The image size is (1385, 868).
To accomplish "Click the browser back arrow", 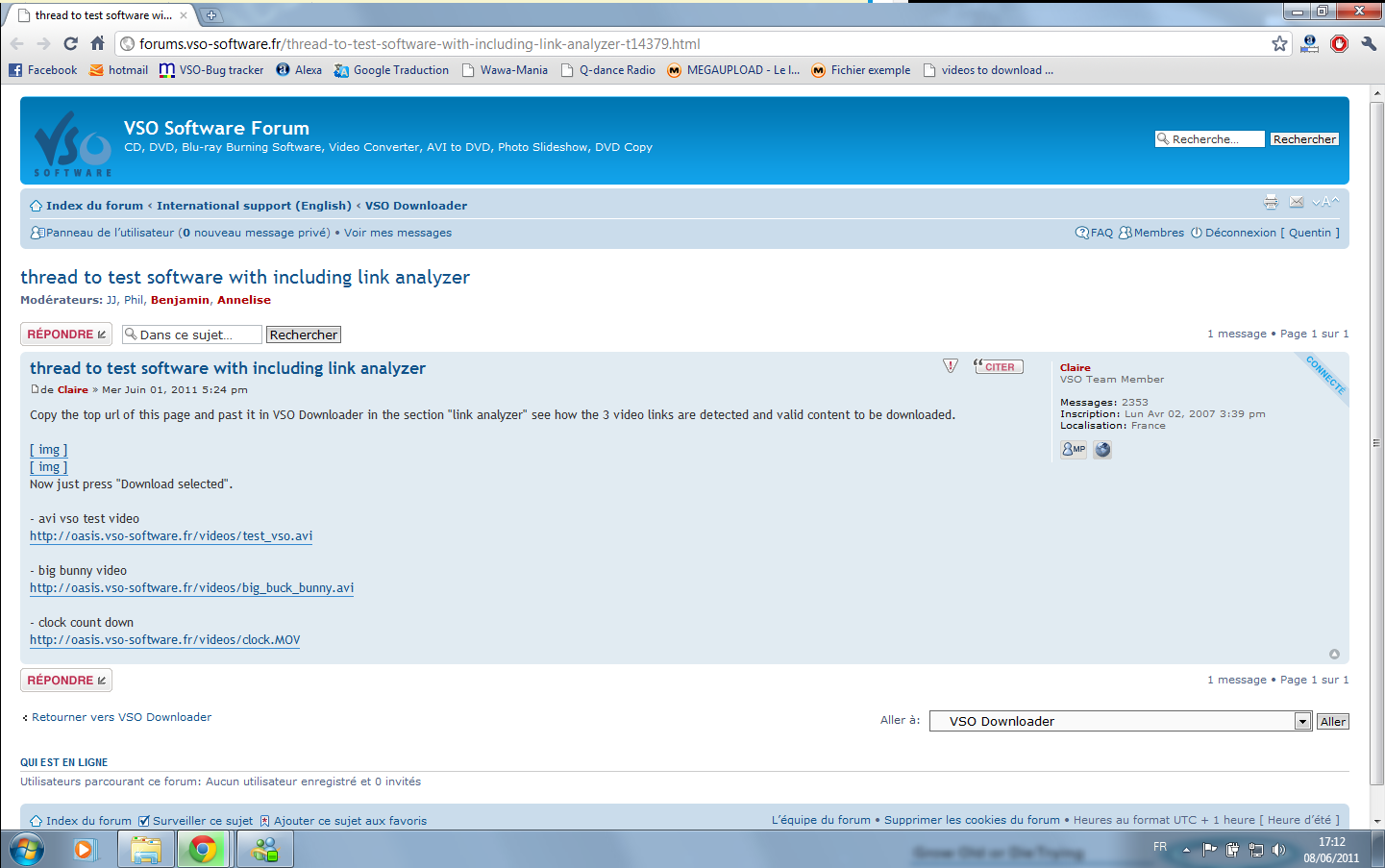I will coord(16,43).
